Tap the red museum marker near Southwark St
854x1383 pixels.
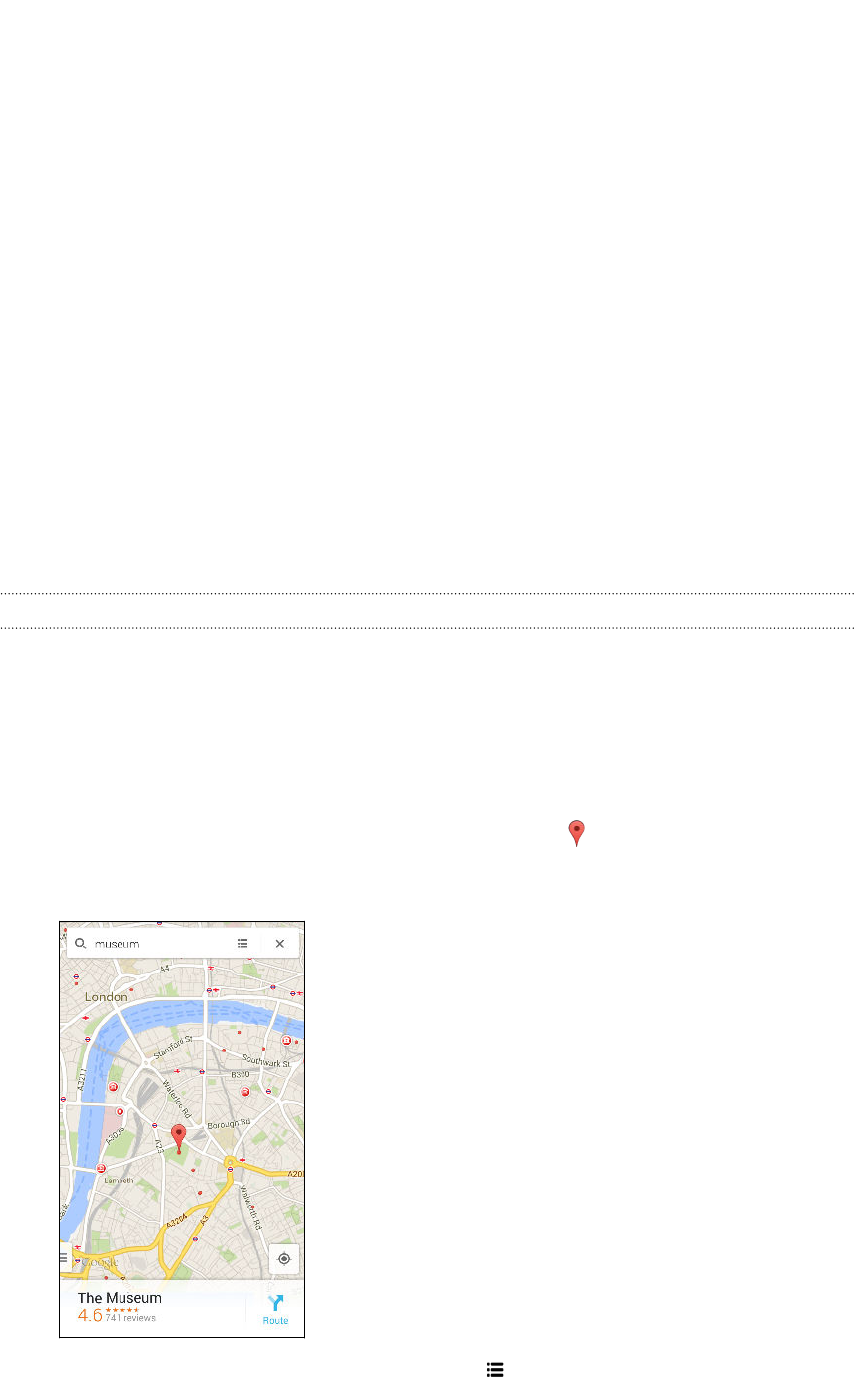point(286,1042)
